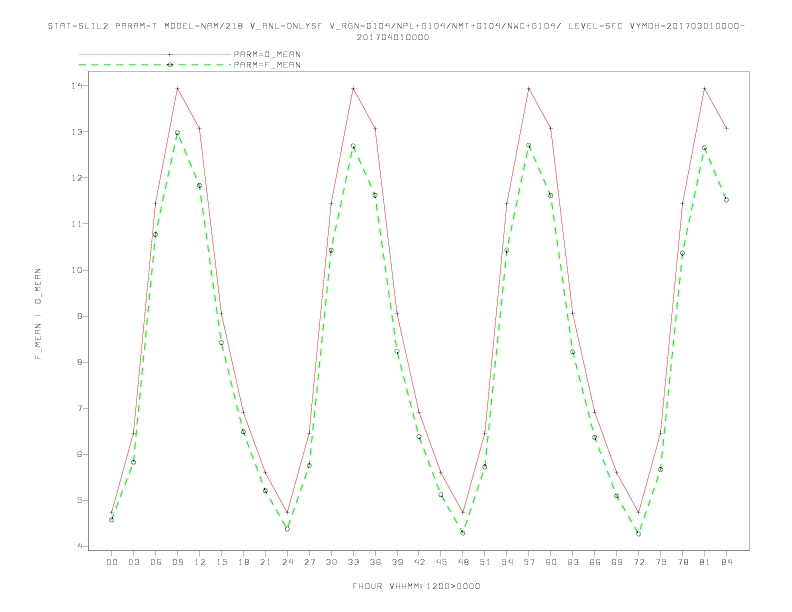Click x-axis forecast hour label 09
This screenshot has height=612, width=792.
[177, 562]
